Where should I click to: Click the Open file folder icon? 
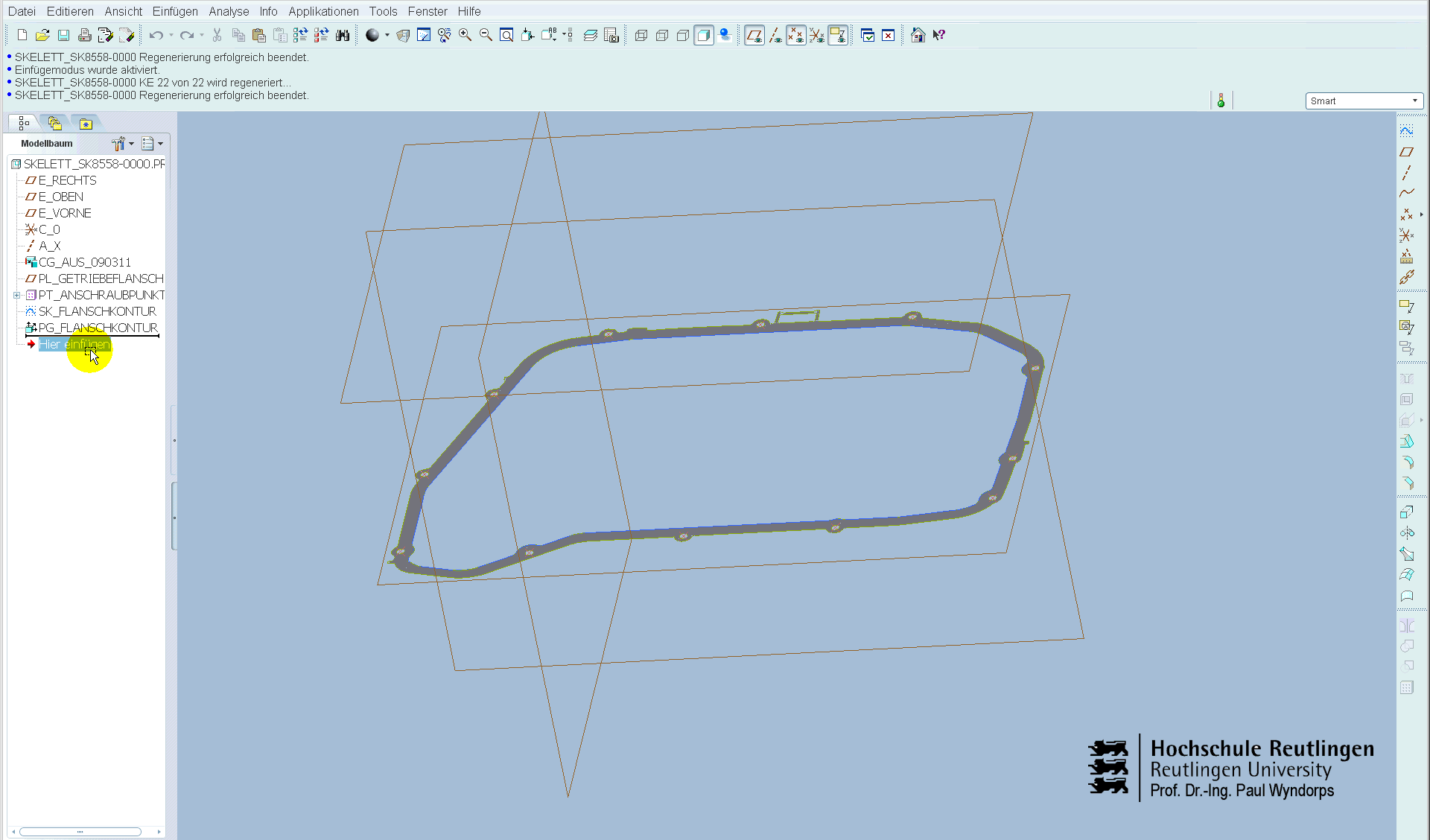click(42, 35)
